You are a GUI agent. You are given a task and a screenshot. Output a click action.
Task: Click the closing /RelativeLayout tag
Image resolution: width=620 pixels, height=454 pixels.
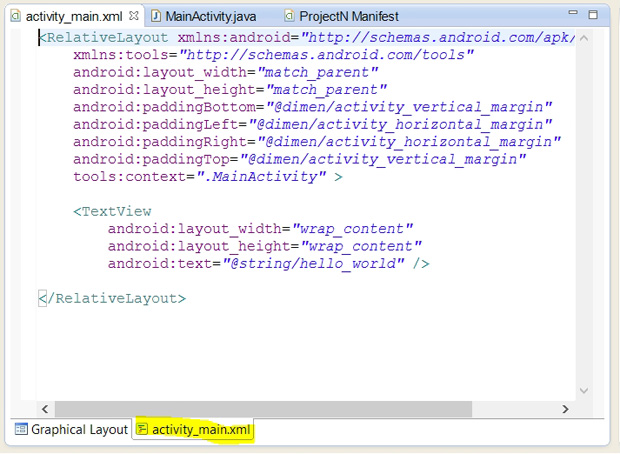tap(112, 299)
